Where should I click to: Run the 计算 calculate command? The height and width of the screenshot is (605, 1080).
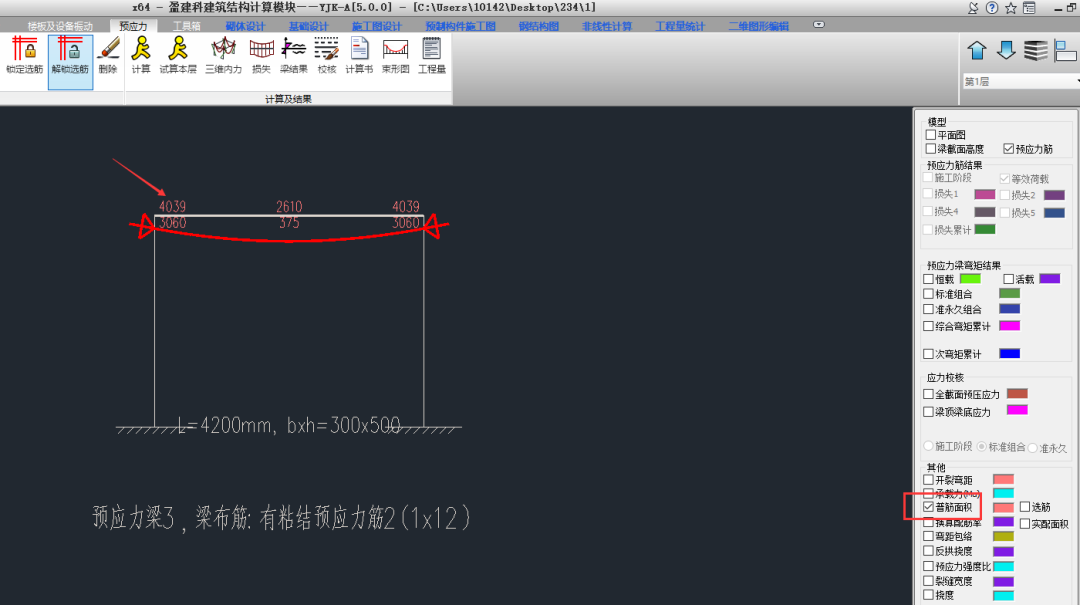click(141, 55)
